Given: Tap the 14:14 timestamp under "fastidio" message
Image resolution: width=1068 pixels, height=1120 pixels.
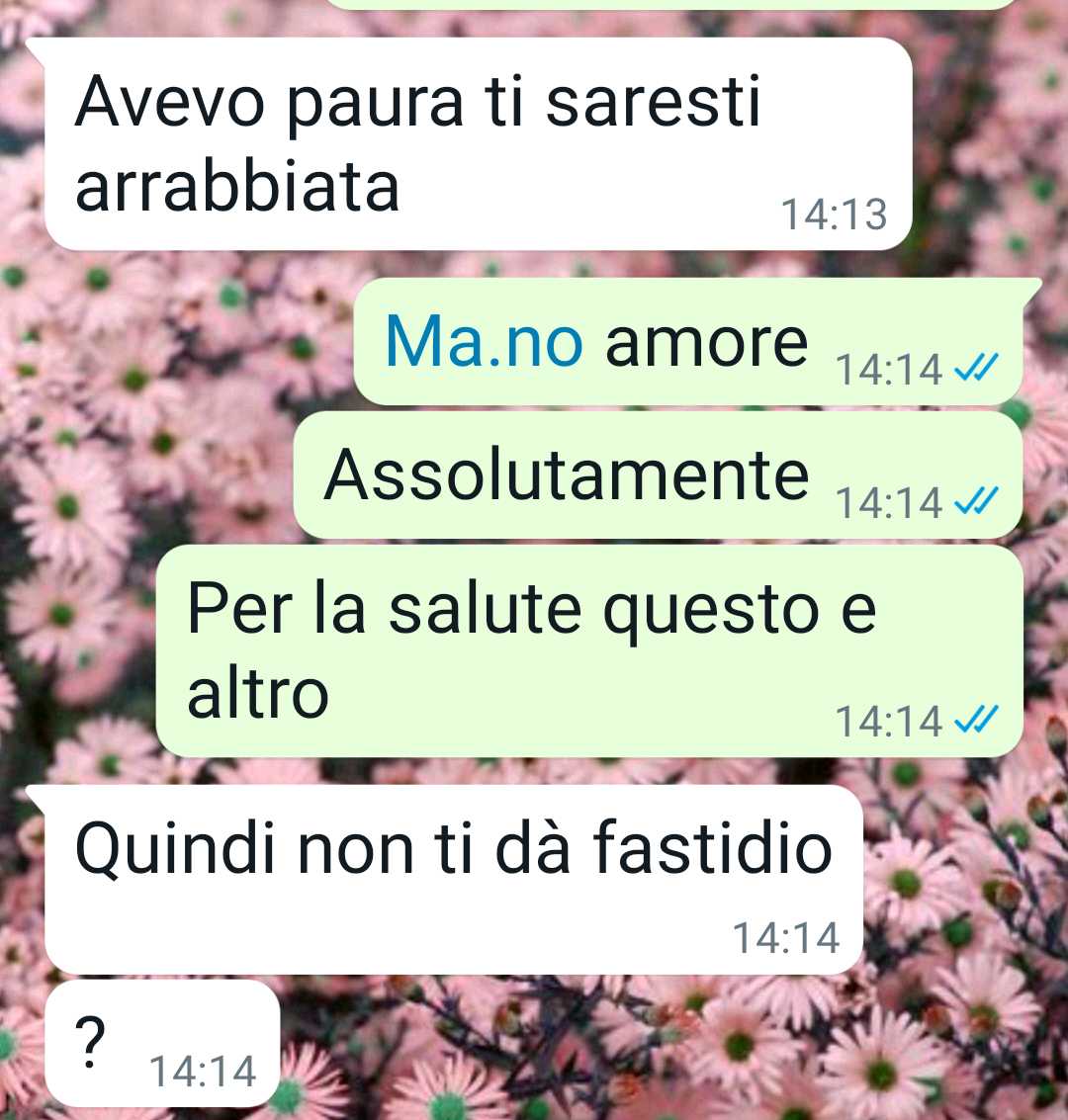Looking at the screenshot, I should (x=786, y=938).
